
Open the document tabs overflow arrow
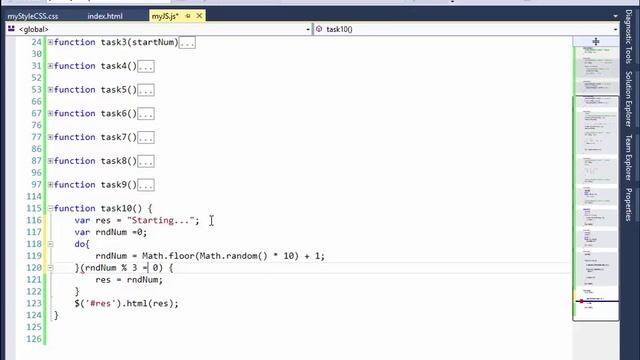point(615,16)
